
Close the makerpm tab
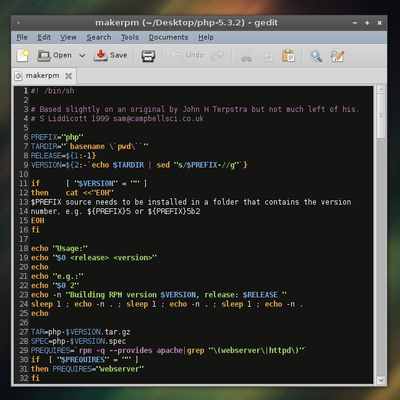69,76
